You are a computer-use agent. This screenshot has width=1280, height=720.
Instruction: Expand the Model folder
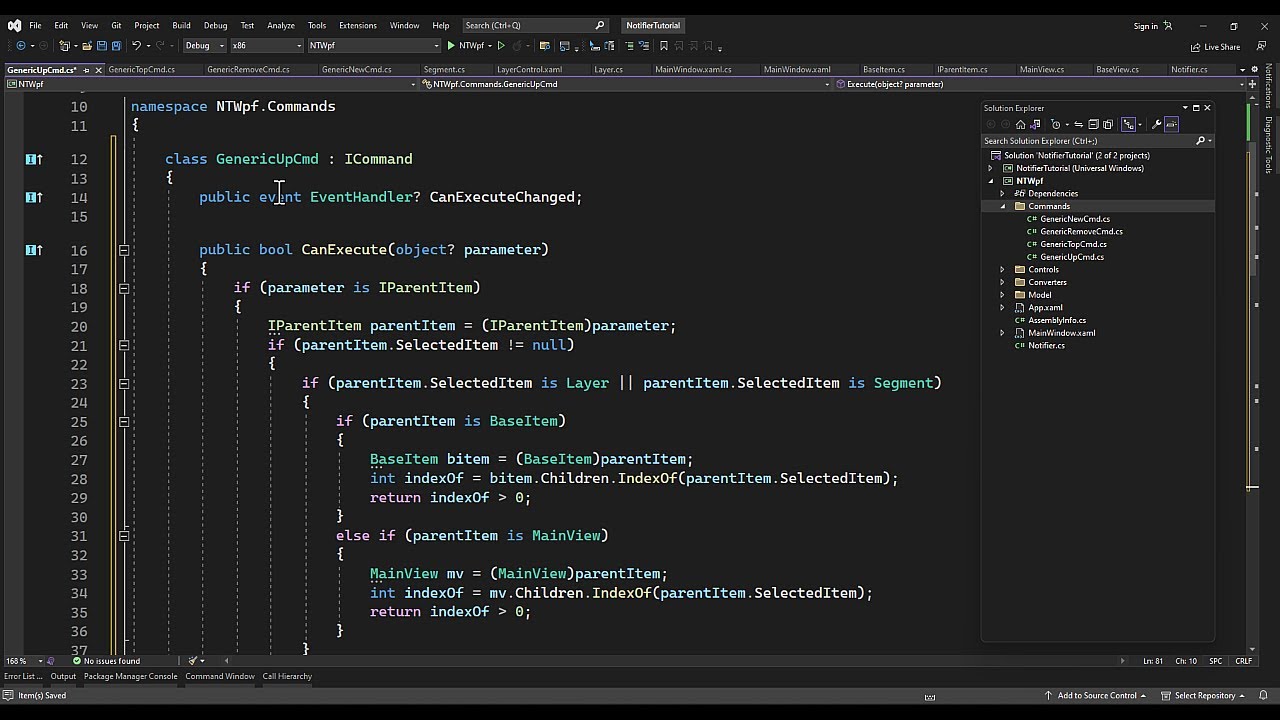[x=1003, y=295]
